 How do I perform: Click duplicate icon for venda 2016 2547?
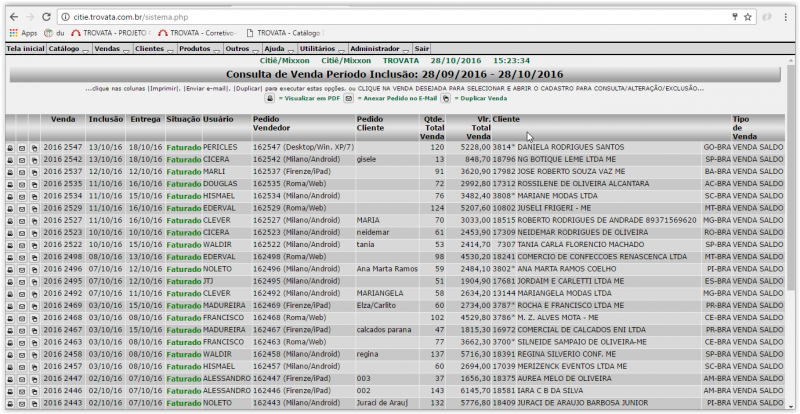[34, 148]
